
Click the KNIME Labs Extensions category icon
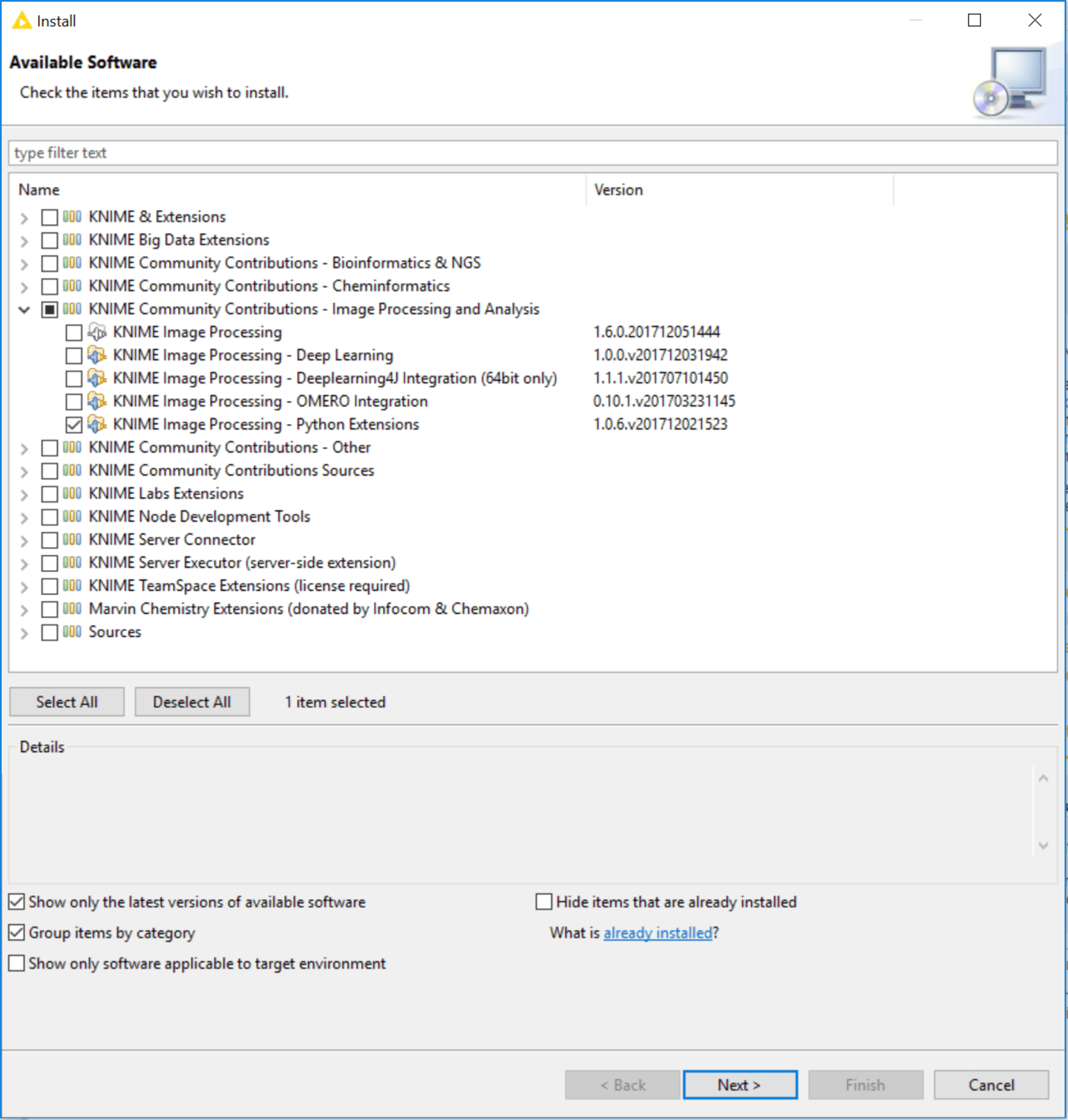click(72, 494)
